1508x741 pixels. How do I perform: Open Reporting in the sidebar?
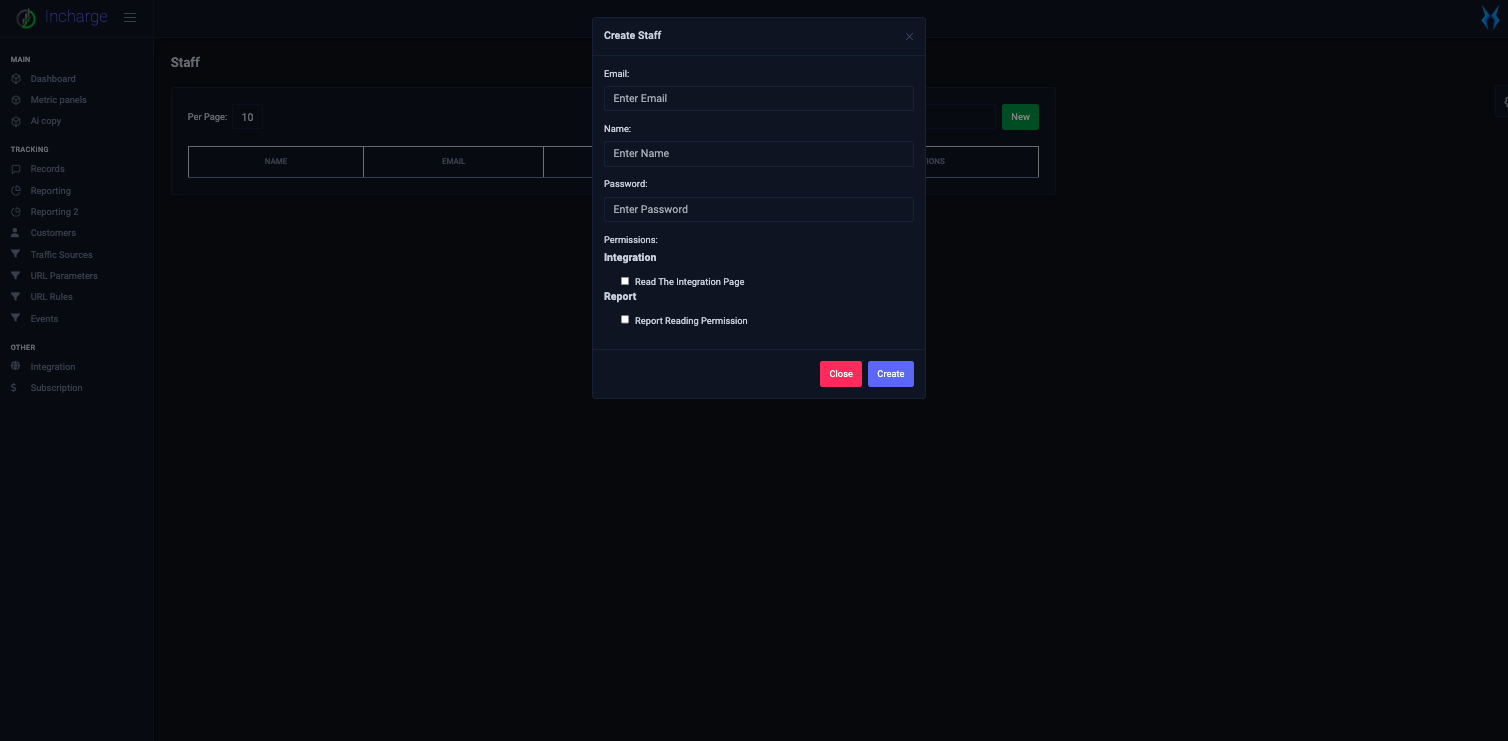(51, 191)
